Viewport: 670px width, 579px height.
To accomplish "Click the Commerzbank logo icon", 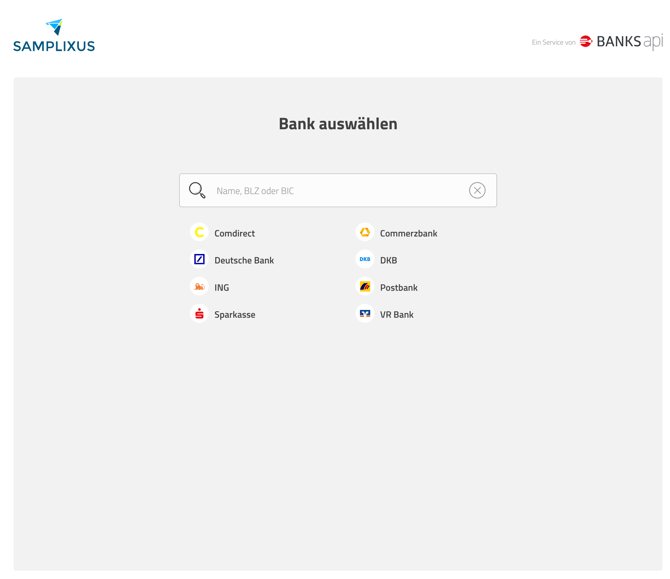I will click(365, 232).
